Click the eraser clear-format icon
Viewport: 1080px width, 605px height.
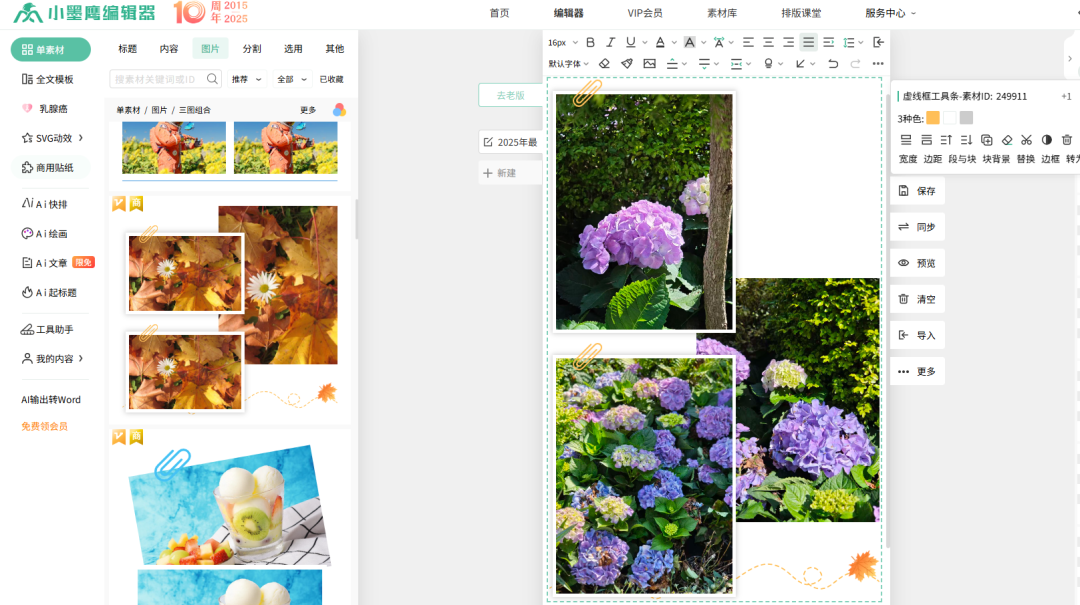coord(604,64)
